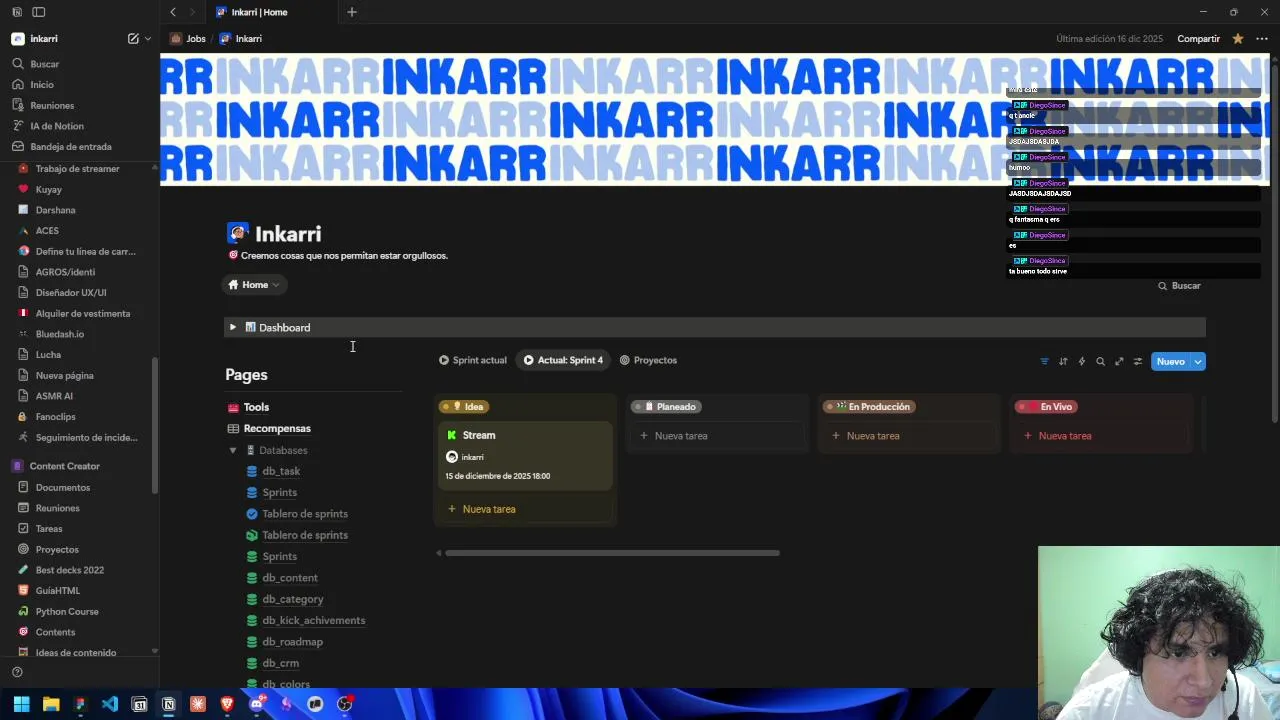Screen dimensions: 1280x720
Task: Click the Windows Start button
Action: pyautogui.click(x=21, y=704)
